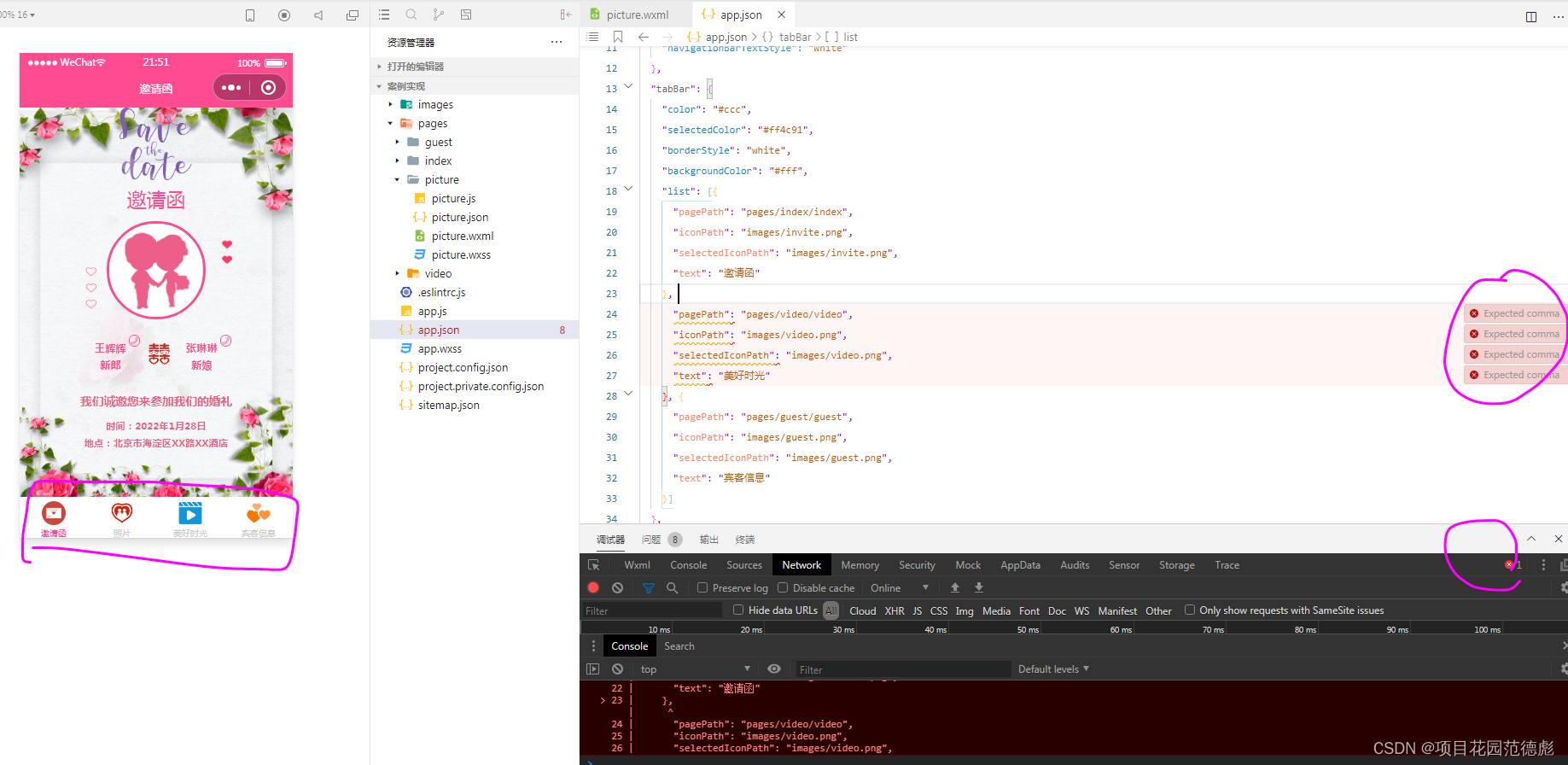Open the explorer list icon in sidebar

tap(384, 15)
